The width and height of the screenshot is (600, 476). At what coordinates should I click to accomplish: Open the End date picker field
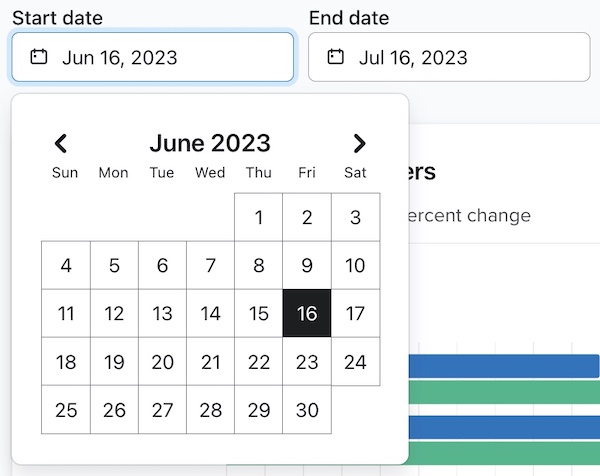449,57
